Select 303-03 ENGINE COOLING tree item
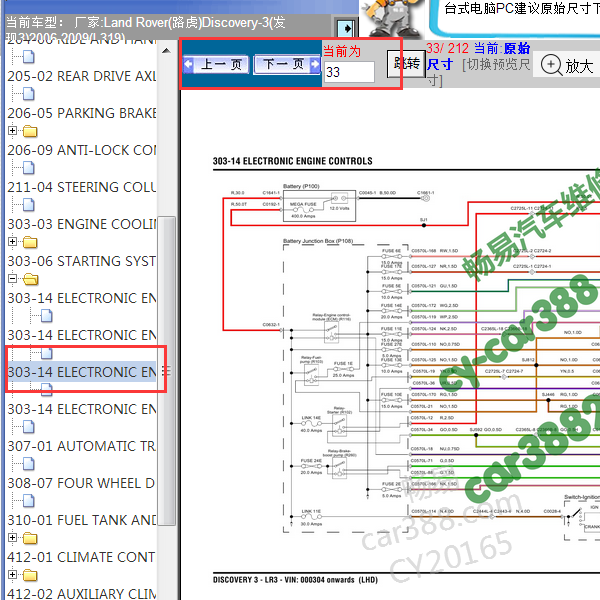 point(82,224)
